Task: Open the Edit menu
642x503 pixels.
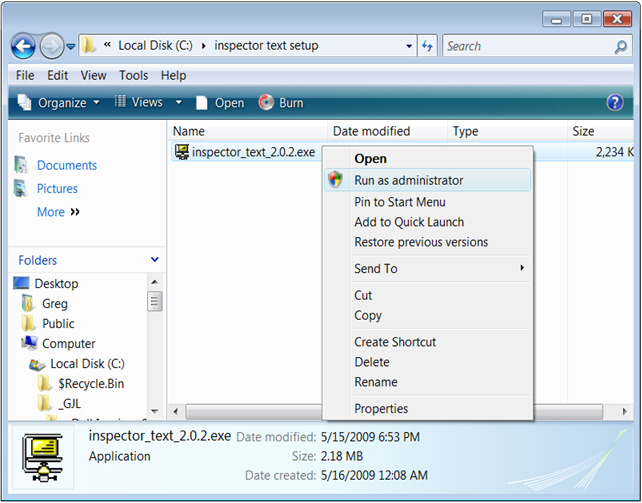Action: click(57, 75)
